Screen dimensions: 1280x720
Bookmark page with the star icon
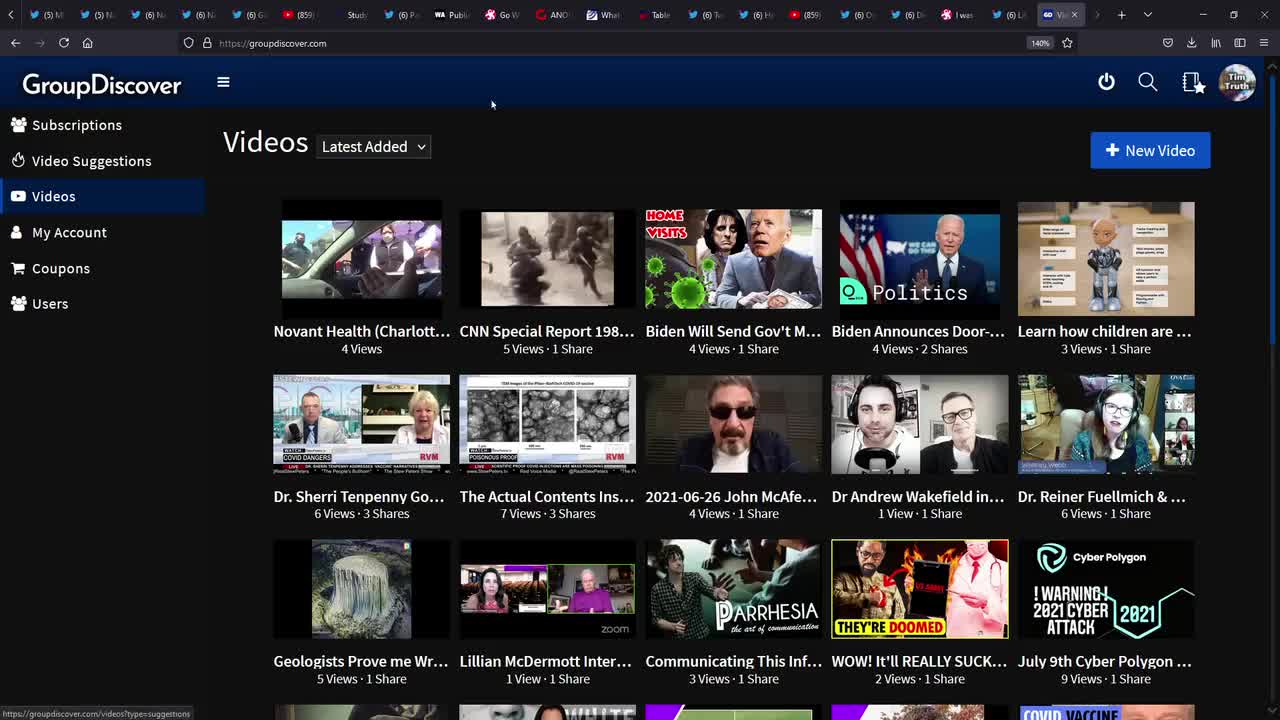click(1067, 43)
